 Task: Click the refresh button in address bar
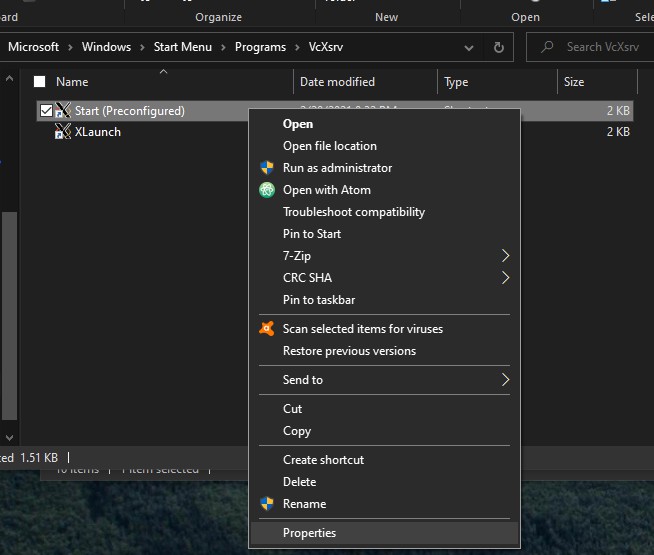click(499, 47)
